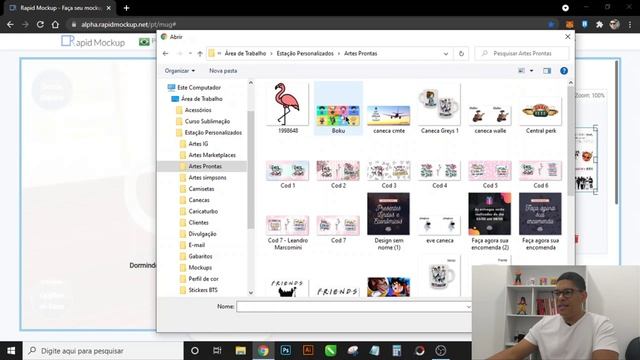The image size is (640, 360).
Task: Click the Rapid Mockup logo
Action: pos(93,41)
